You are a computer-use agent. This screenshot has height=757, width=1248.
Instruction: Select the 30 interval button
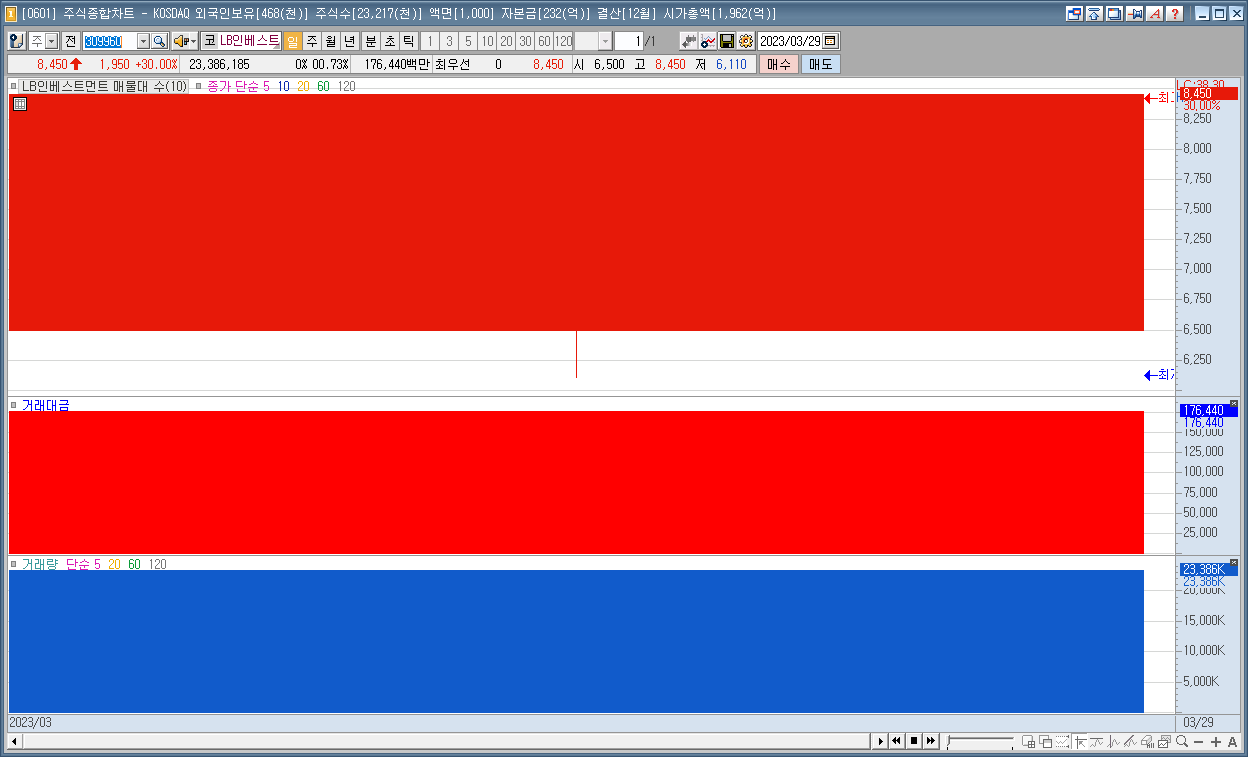[525, 41]
